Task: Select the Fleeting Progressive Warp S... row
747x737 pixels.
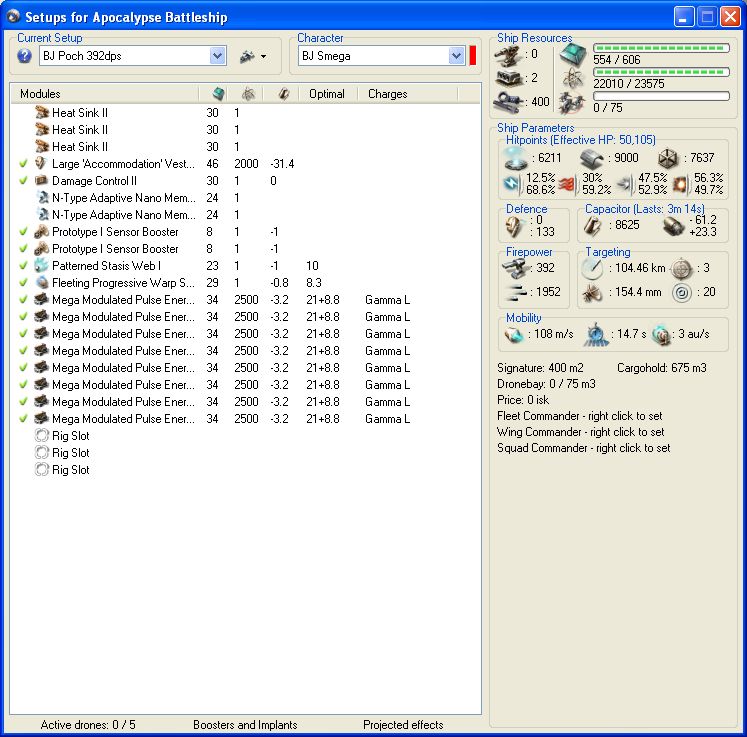Action: click(245, 283)
